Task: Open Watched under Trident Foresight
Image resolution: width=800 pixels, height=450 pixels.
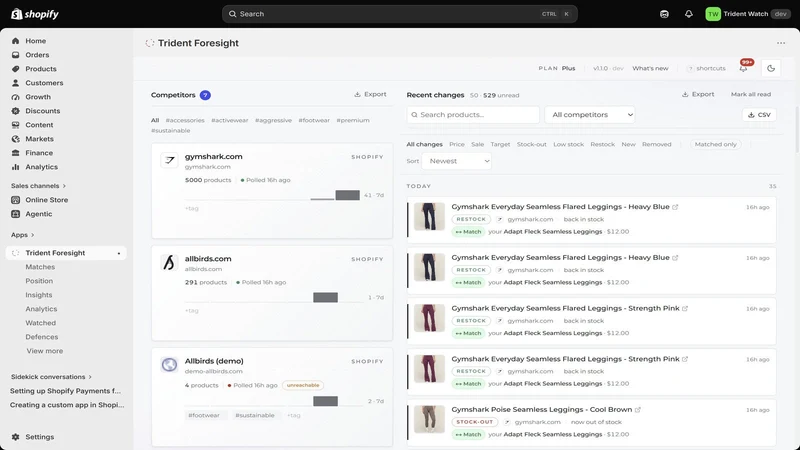Action: [40, 323]
